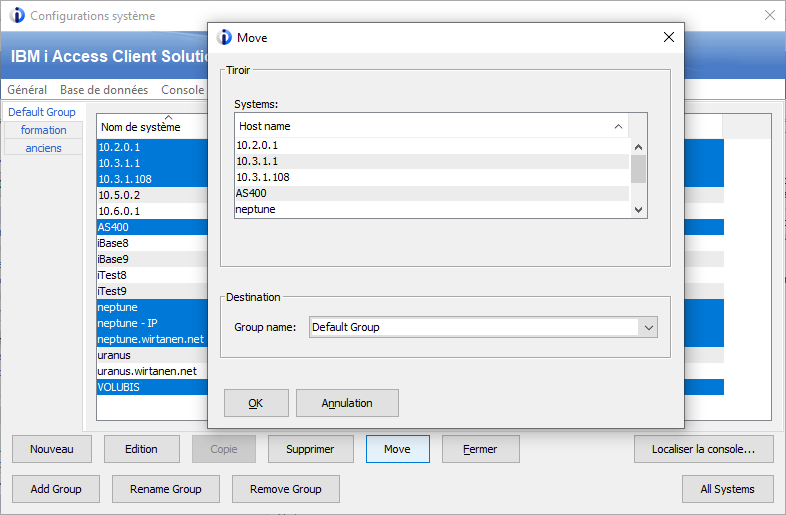Select uranus in main system list

click(152, 356)
